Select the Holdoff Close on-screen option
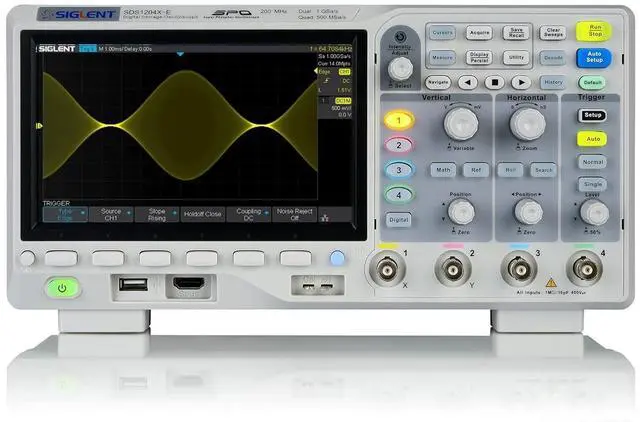The width and height of the screenshot is (640, 422). 202,214
